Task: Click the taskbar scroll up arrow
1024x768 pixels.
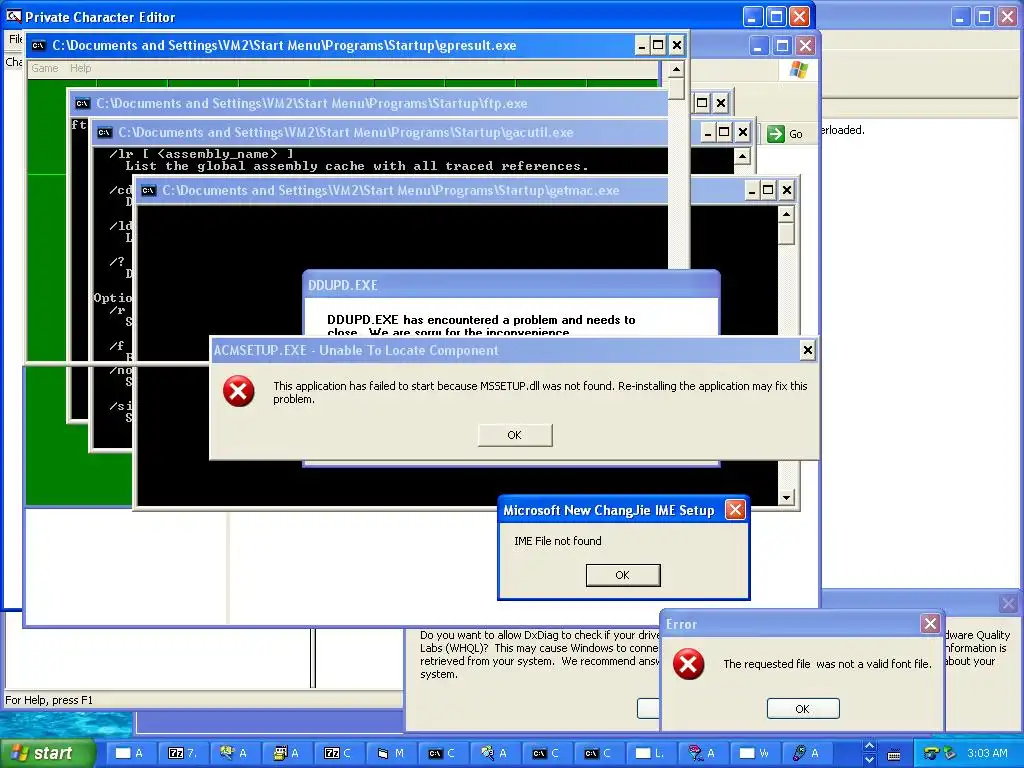Action: tap(869, 746)
